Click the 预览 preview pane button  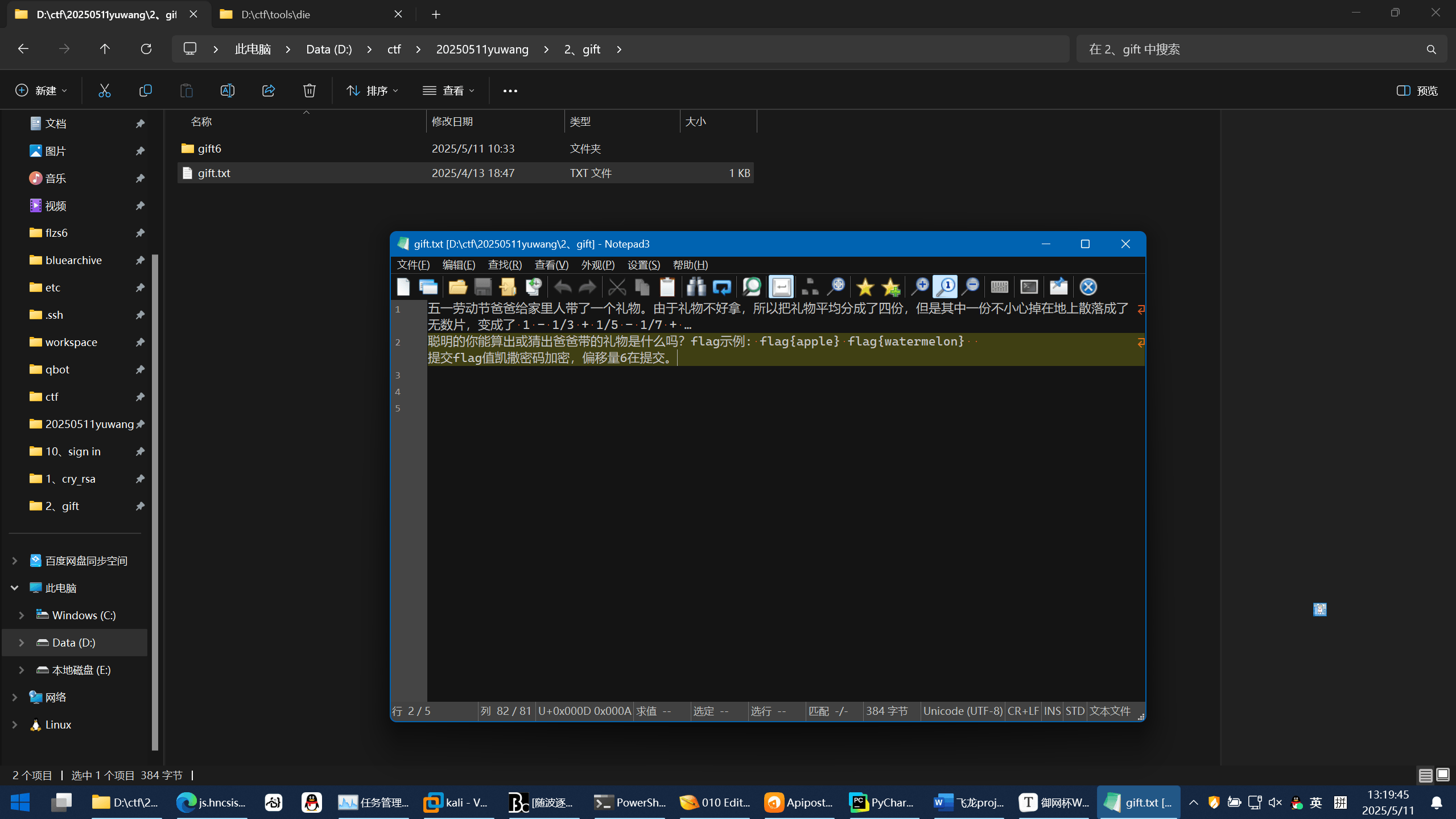[1417, 90]
